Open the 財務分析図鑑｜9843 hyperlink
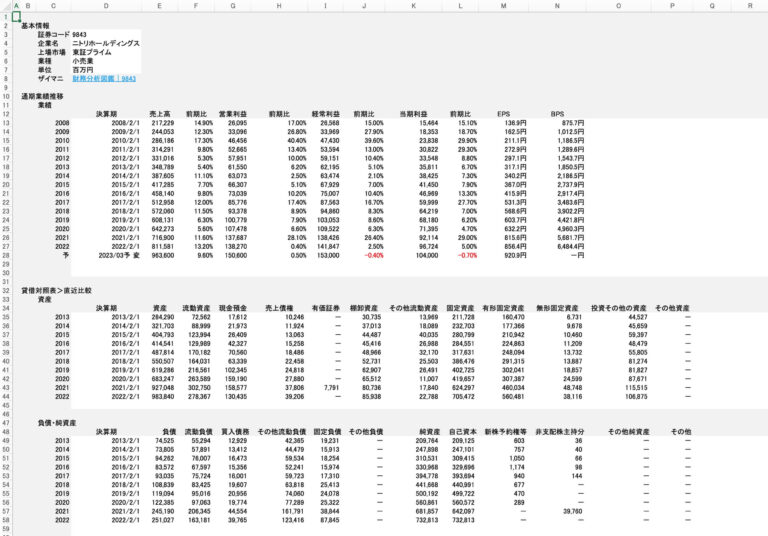768x536 pixels. tap(102, 78)
